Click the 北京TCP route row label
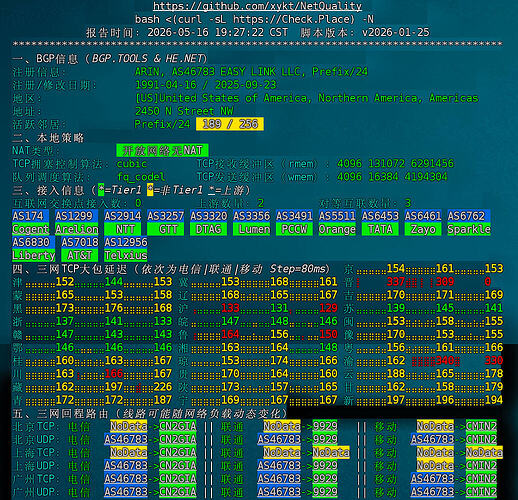Viewport: 518px width, 500px height. click(x=36, y=427)
